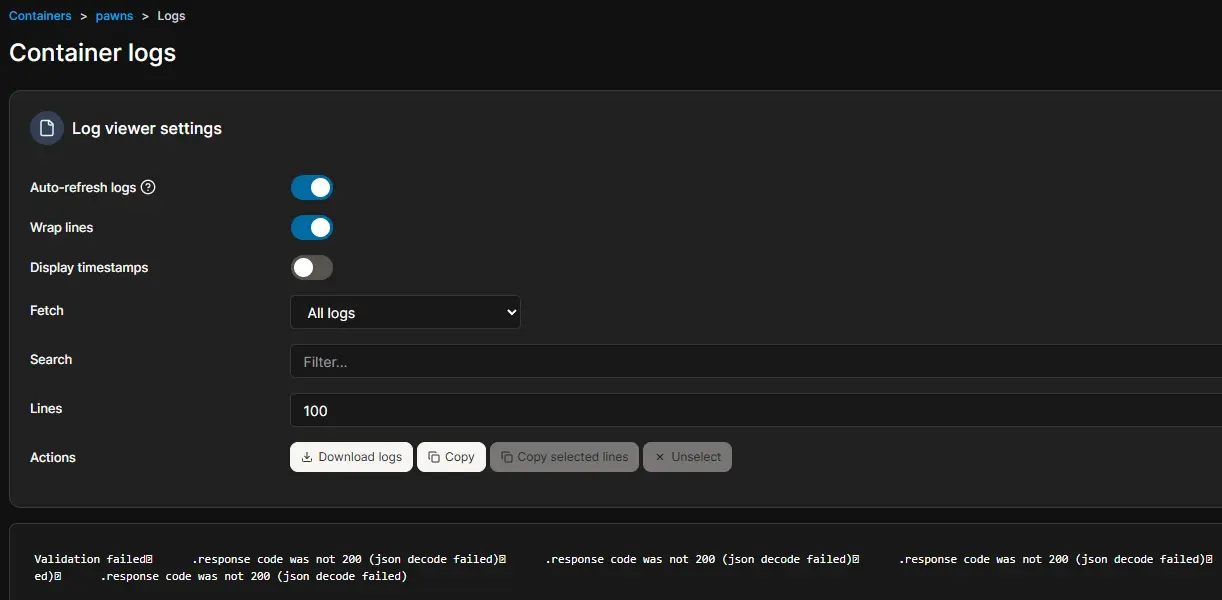Click the Unselect button
Viewport: 1222px width, 600px height.
click(687, 457)
